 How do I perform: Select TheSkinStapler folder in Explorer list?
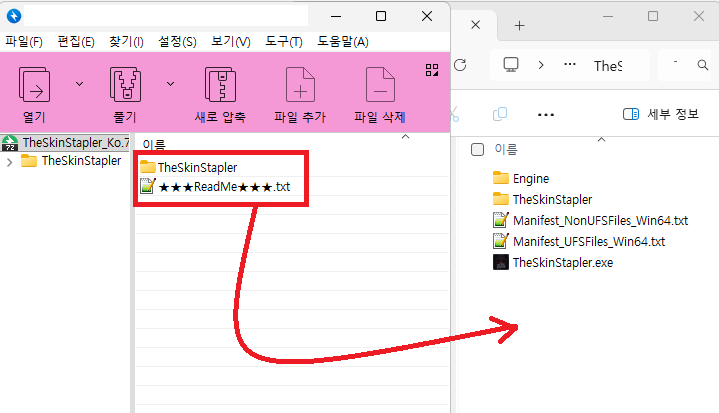(542, 199)
